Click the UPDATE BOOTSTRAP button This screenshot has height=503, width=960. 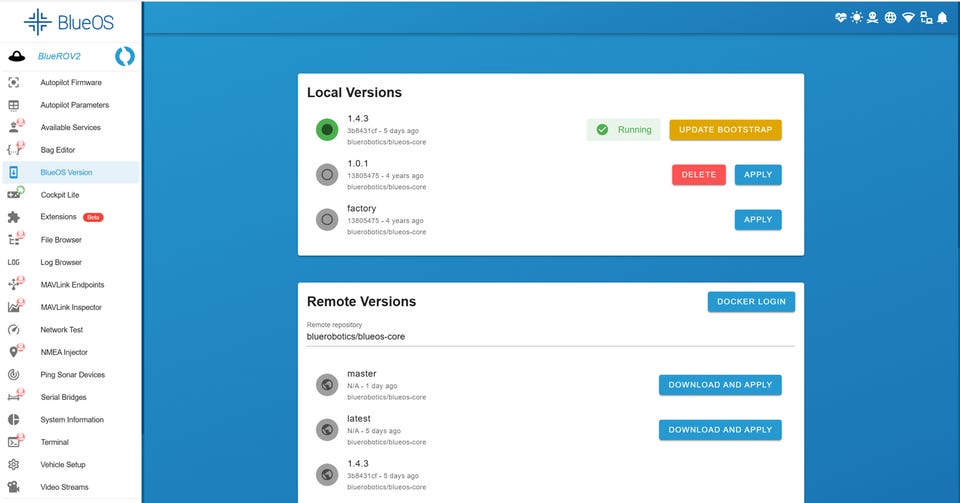click(x=726, y=130)
